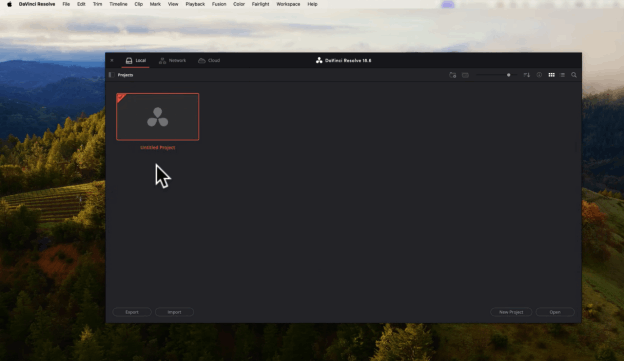
Task: Open the View menu
Action: click(173, 4)
